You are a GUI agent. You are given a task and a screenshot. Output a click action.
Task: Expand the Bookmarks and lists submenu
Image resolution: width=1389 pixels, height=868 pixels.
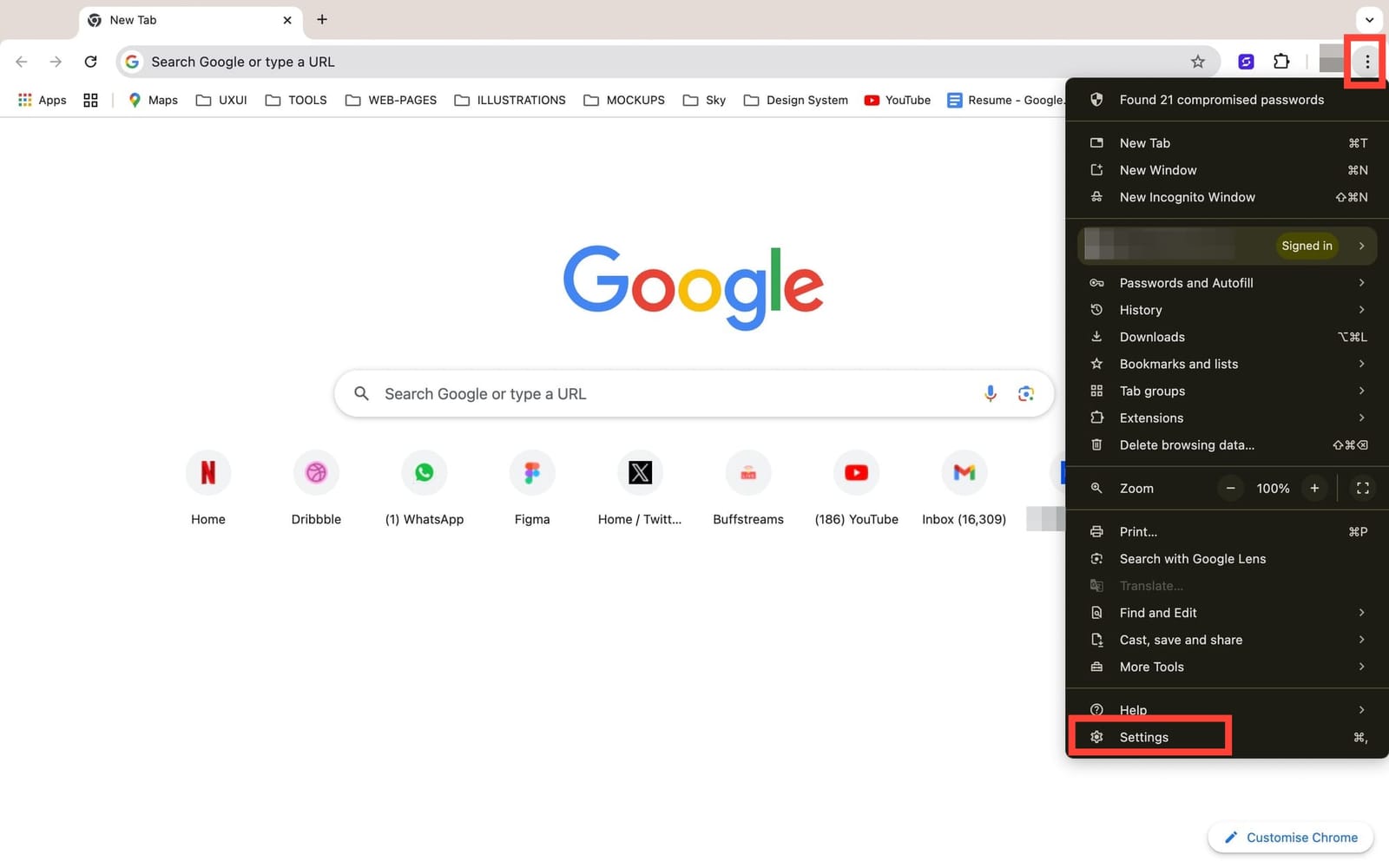tap(1361, 364)
